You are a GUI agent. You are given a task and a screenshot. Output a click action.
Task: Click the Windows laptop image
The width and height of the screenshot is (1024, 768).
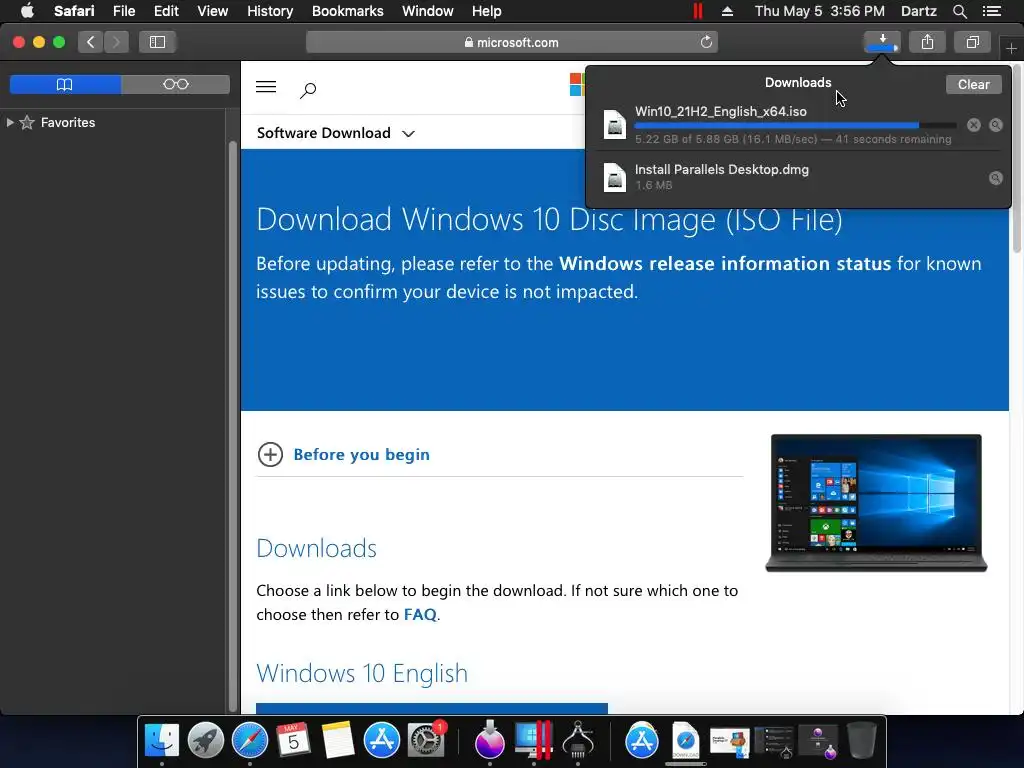tap(876, 503)
